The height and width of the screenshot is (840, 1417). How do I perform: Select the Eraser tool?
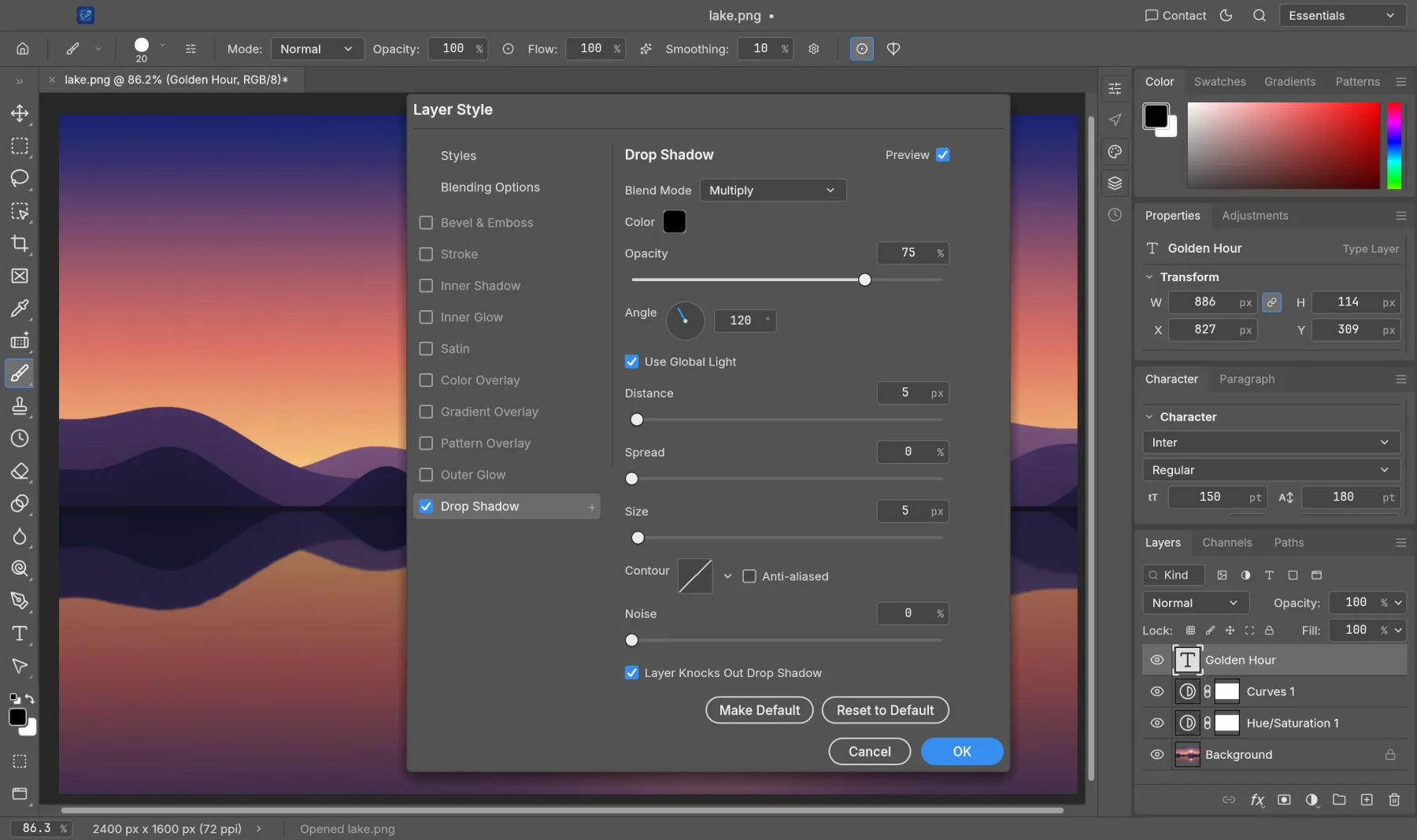[20, 471]
